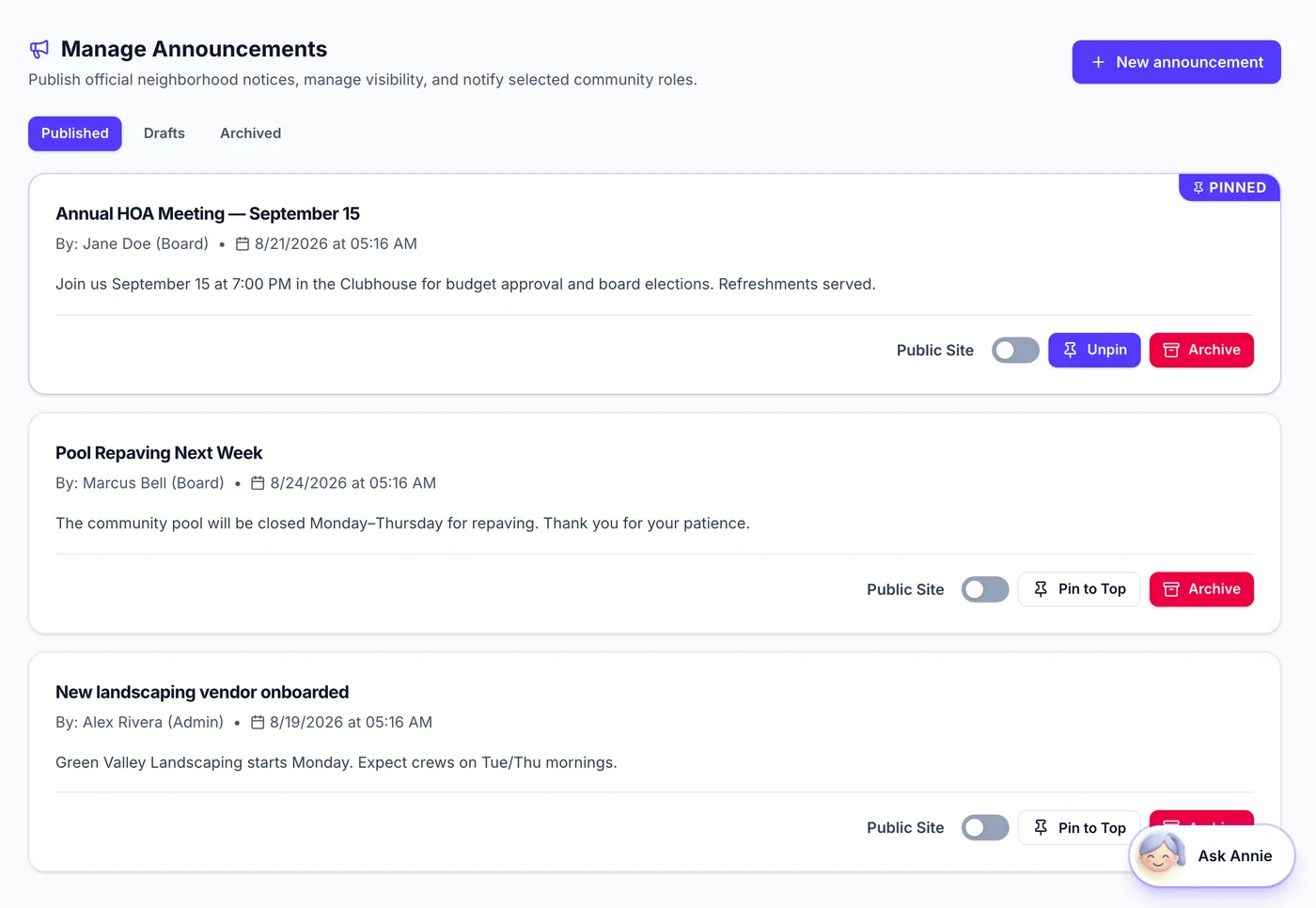
Task: Toggle Public Site for Pool Repaving Next Week
Action: 985,589
